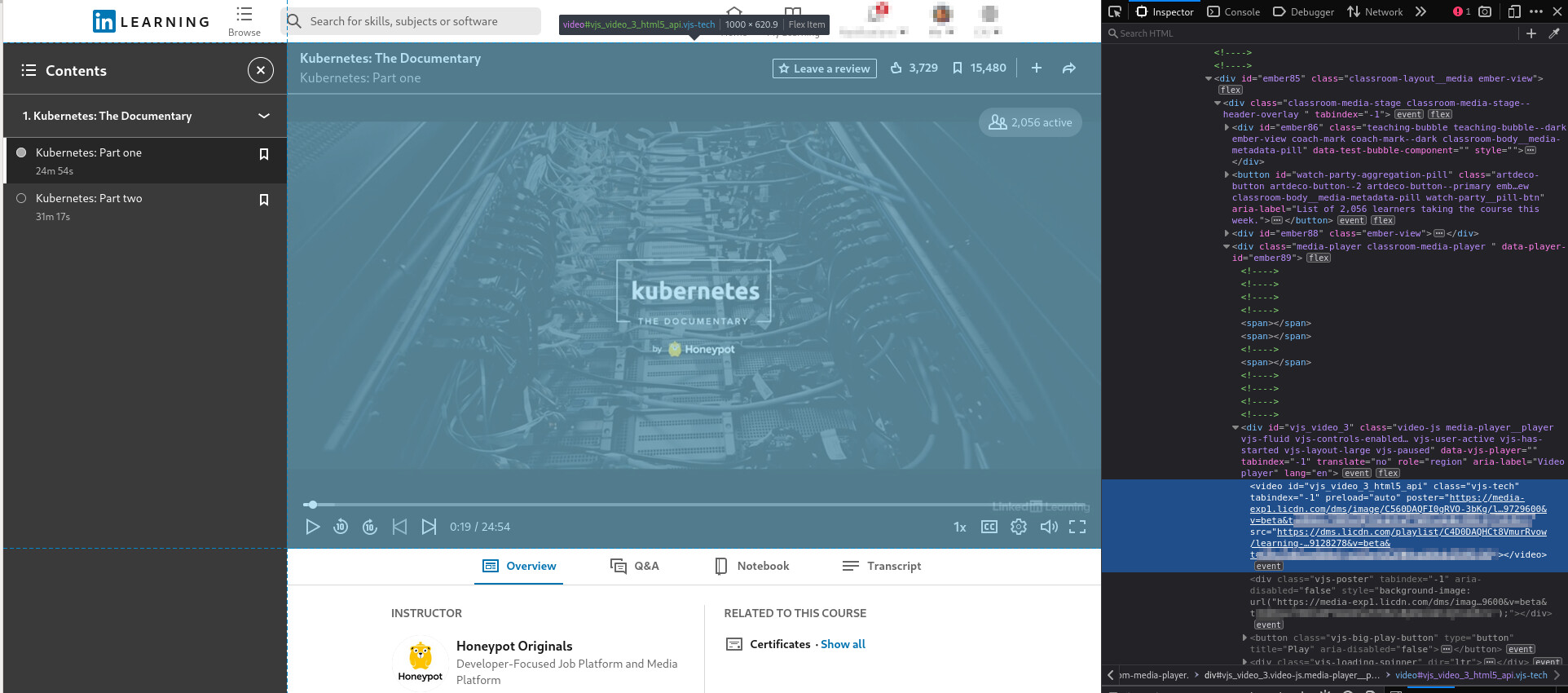The width and height of the screenshot is (1568, 693).
Task: Click the DevTools error count badge
Action: point(1462,11)
